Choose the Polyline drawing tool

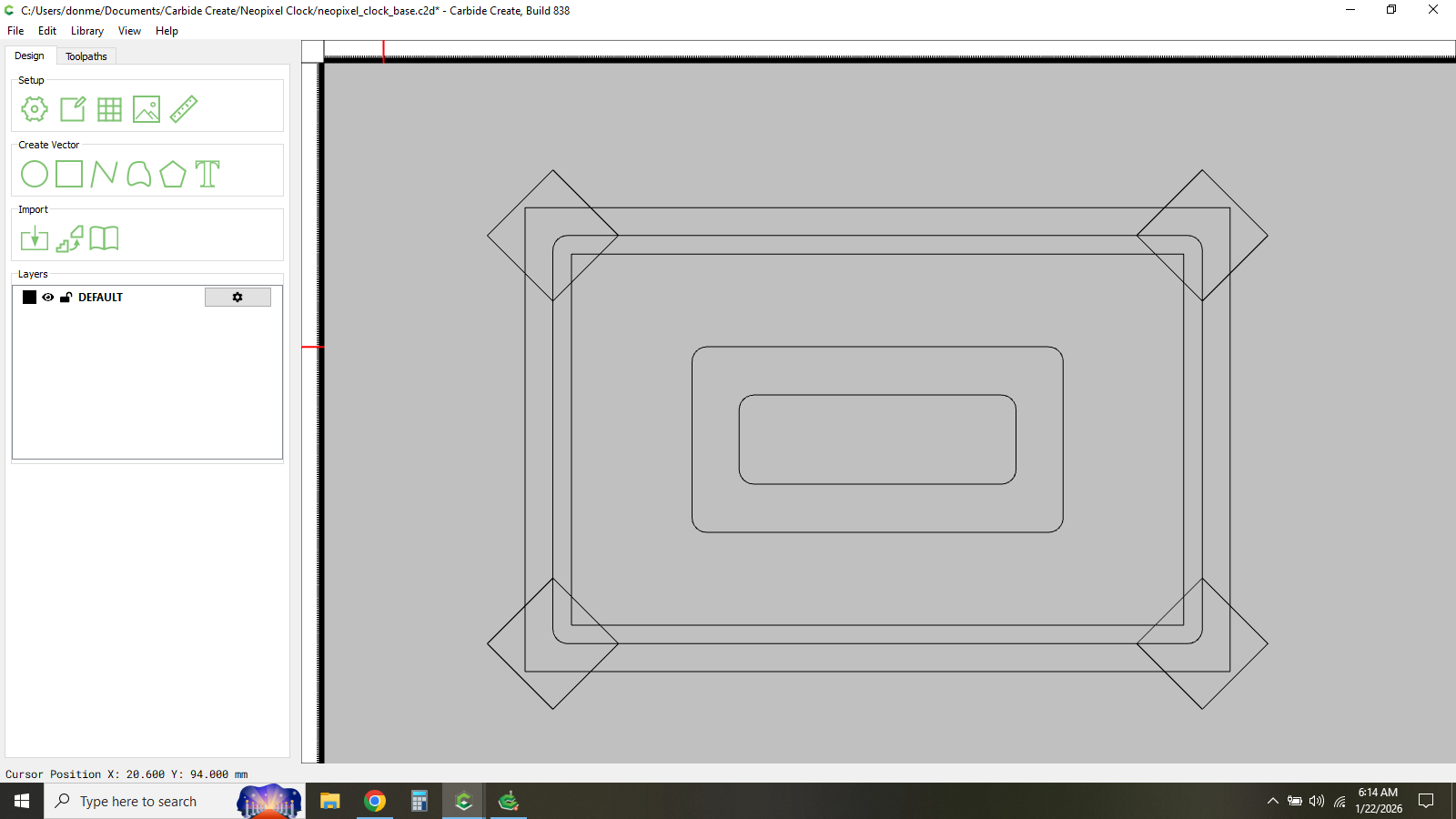click(104, 174)
